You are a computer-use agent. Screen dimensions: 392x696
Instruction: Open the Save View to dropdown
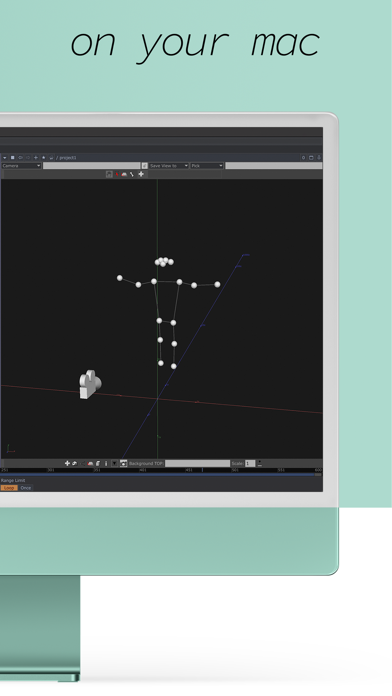[x=169, y=166]
